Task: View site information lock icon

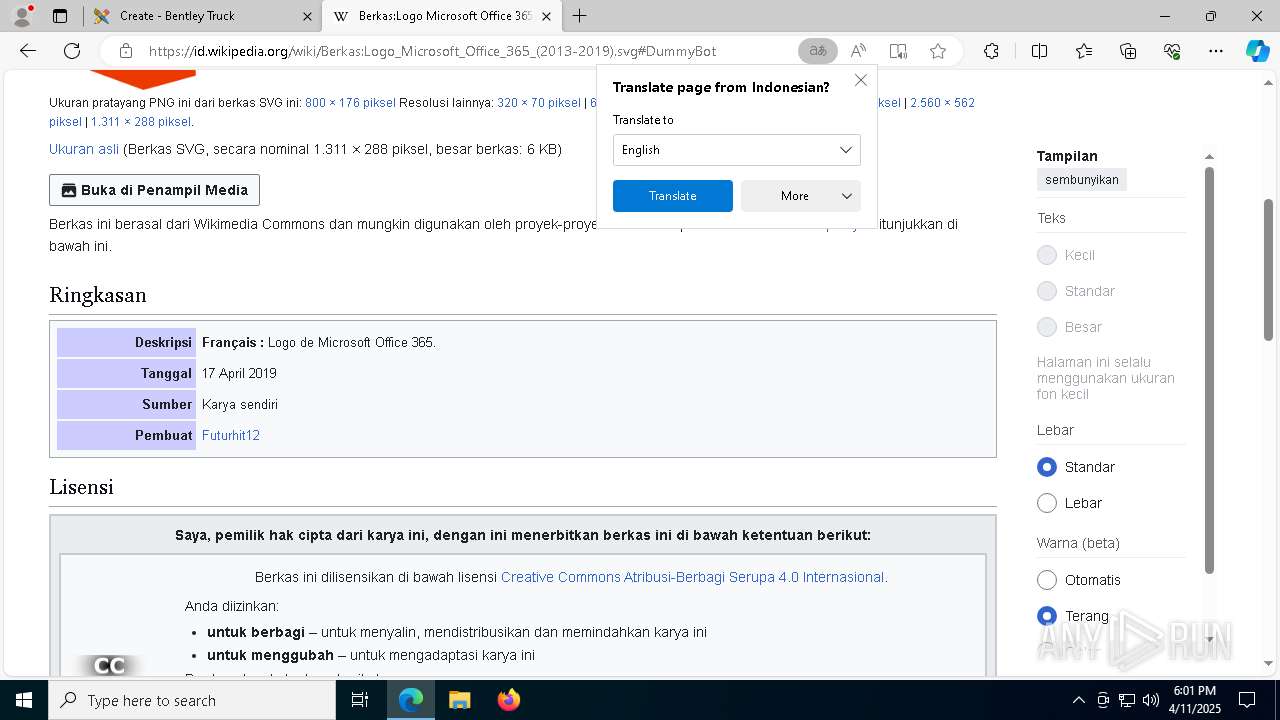Action: tap(125, 51)
